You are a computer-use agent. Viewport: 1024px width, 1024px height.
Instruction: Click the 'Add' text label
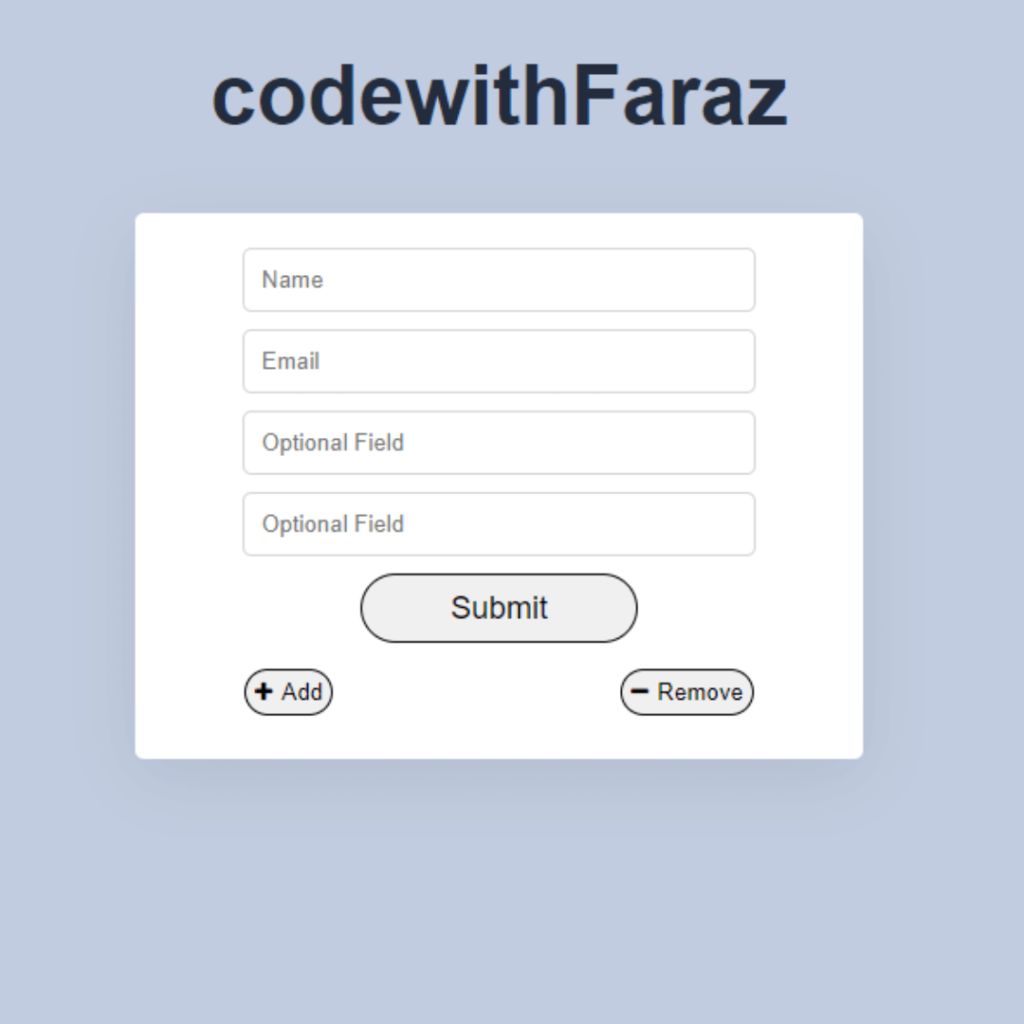click(x=302, y=692)
